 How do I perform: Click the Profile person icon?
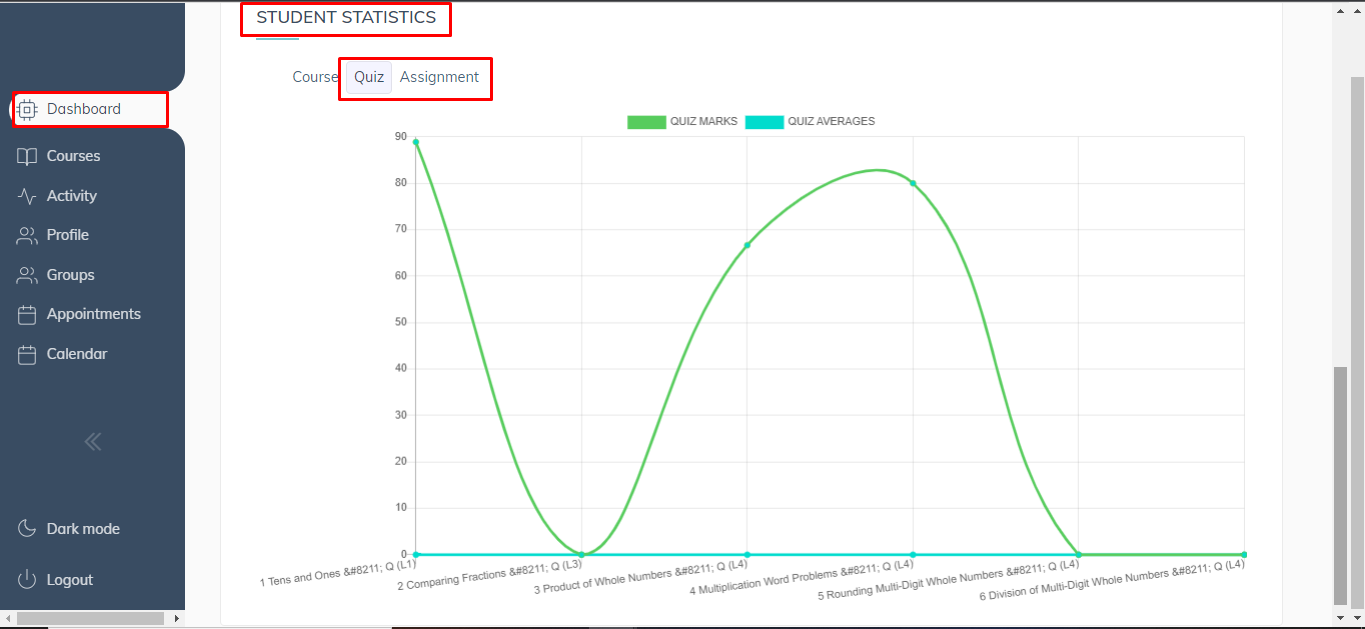[27, 235]
